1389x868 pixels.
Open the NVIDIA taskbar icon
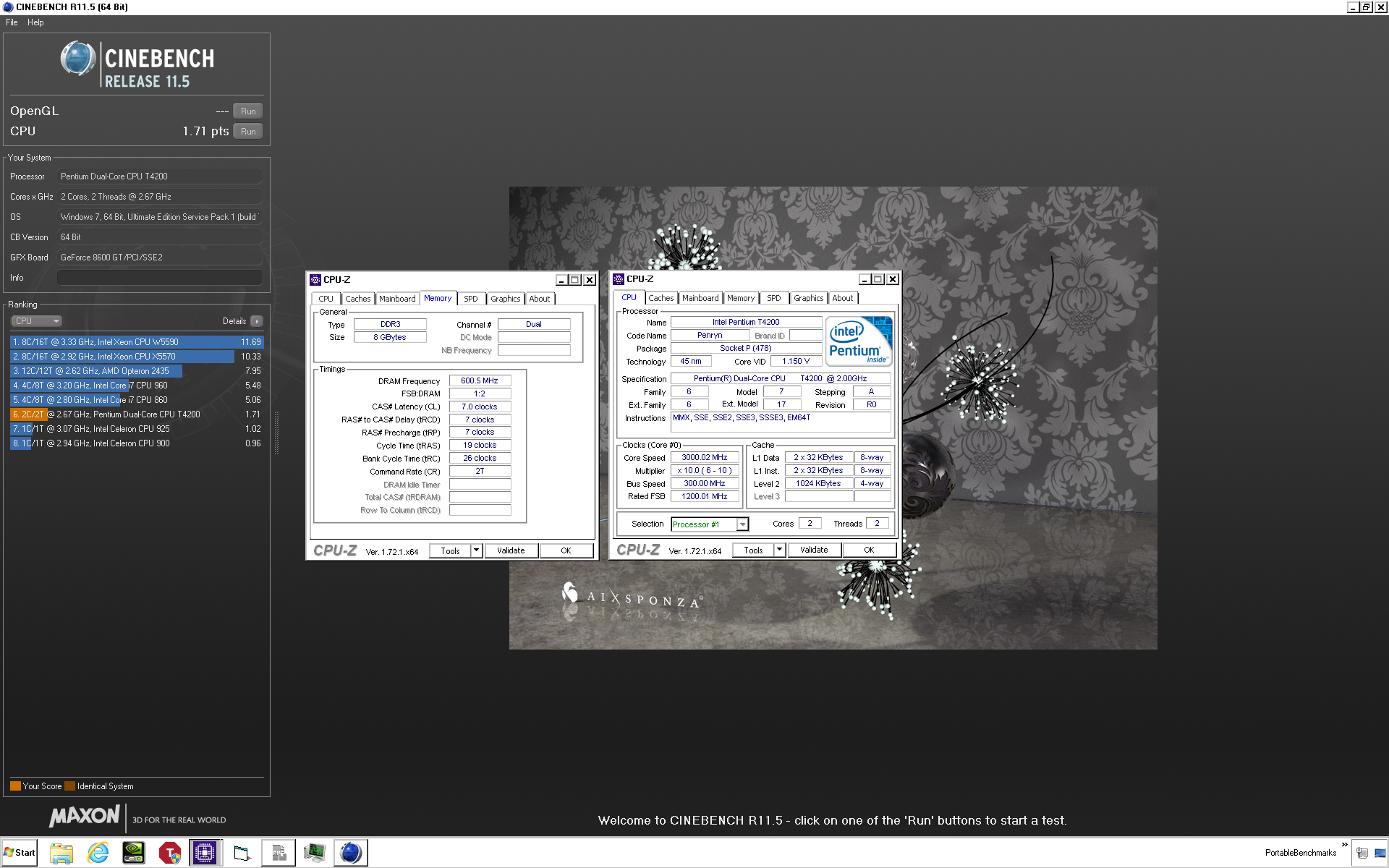click(x=134, y=853)
